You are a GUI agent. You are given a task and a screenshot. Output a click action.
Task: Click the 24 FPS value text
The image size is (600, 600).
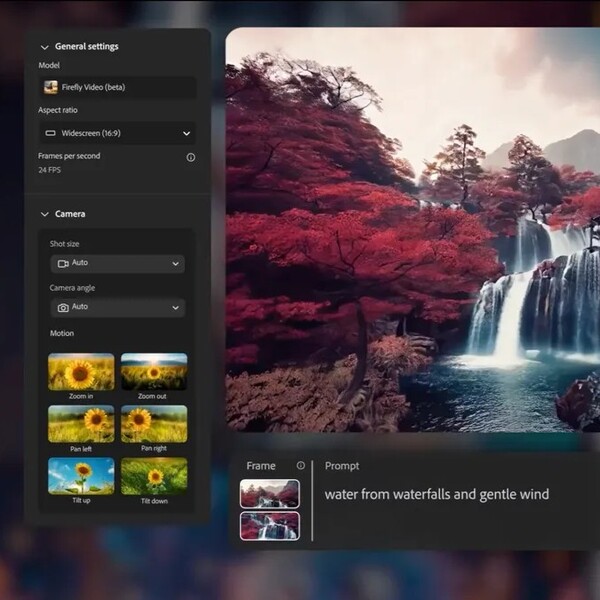coord(49,170)
